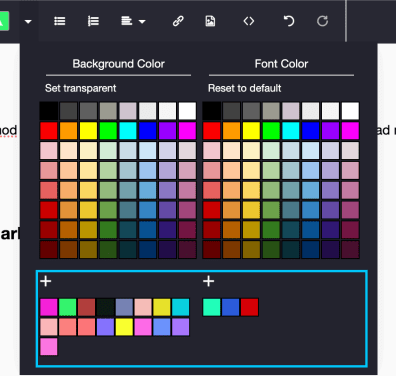The width and height of the screenshot is (396, 376).
Task: Select the blue custom font color swatch
Action: tap(230, 307)
